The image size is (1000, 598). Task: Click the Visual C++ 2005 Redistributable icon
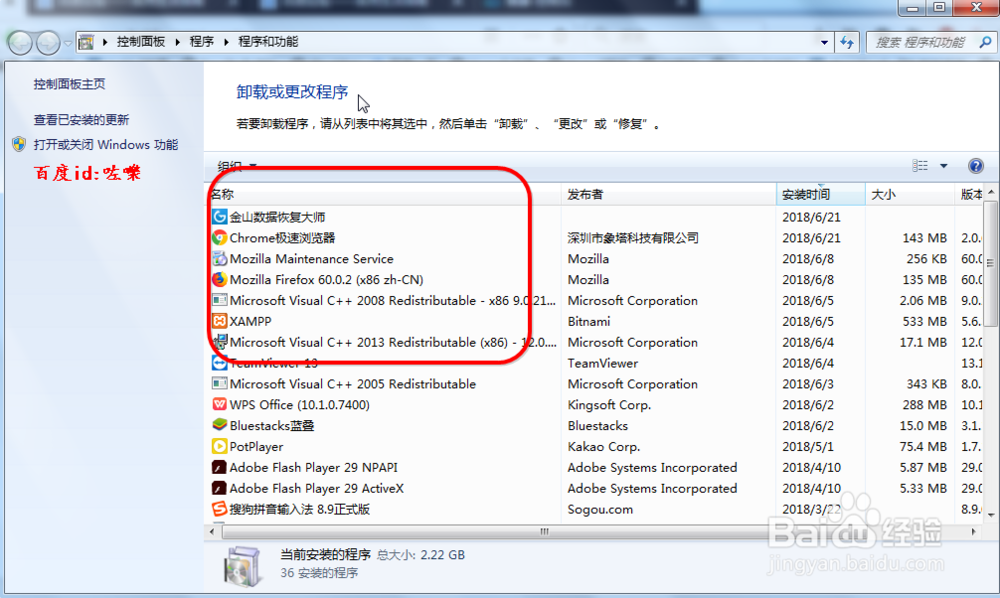pos(219,384)
